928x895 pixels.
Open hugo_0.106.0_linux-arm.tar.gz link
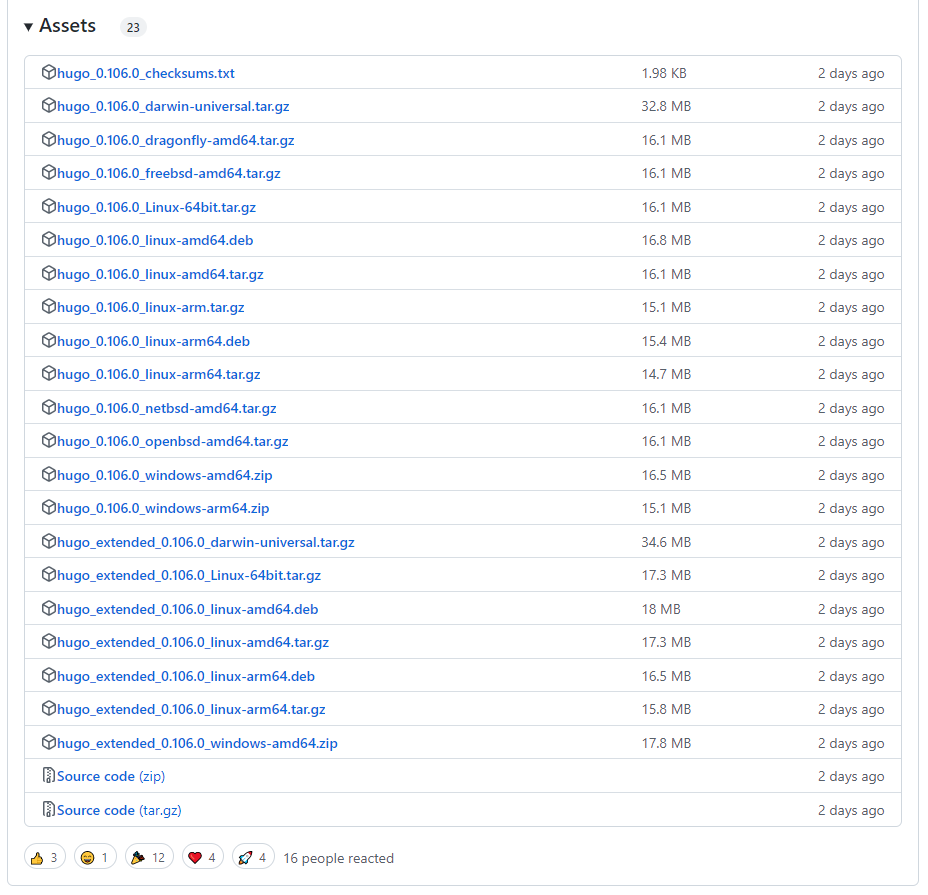coord(150,307)
